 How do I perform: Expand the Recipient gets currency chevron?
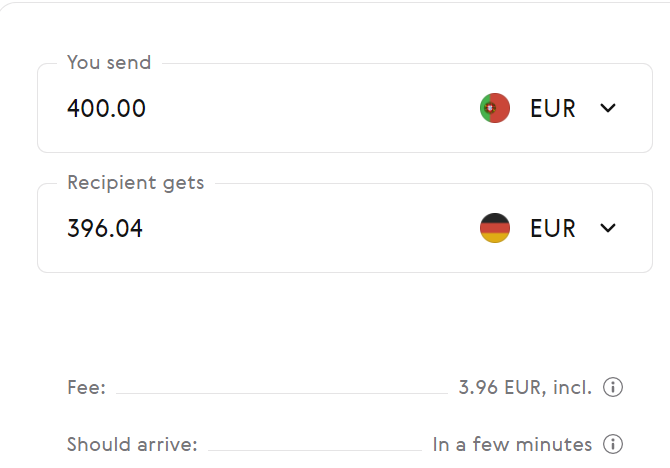coord(608,228)
